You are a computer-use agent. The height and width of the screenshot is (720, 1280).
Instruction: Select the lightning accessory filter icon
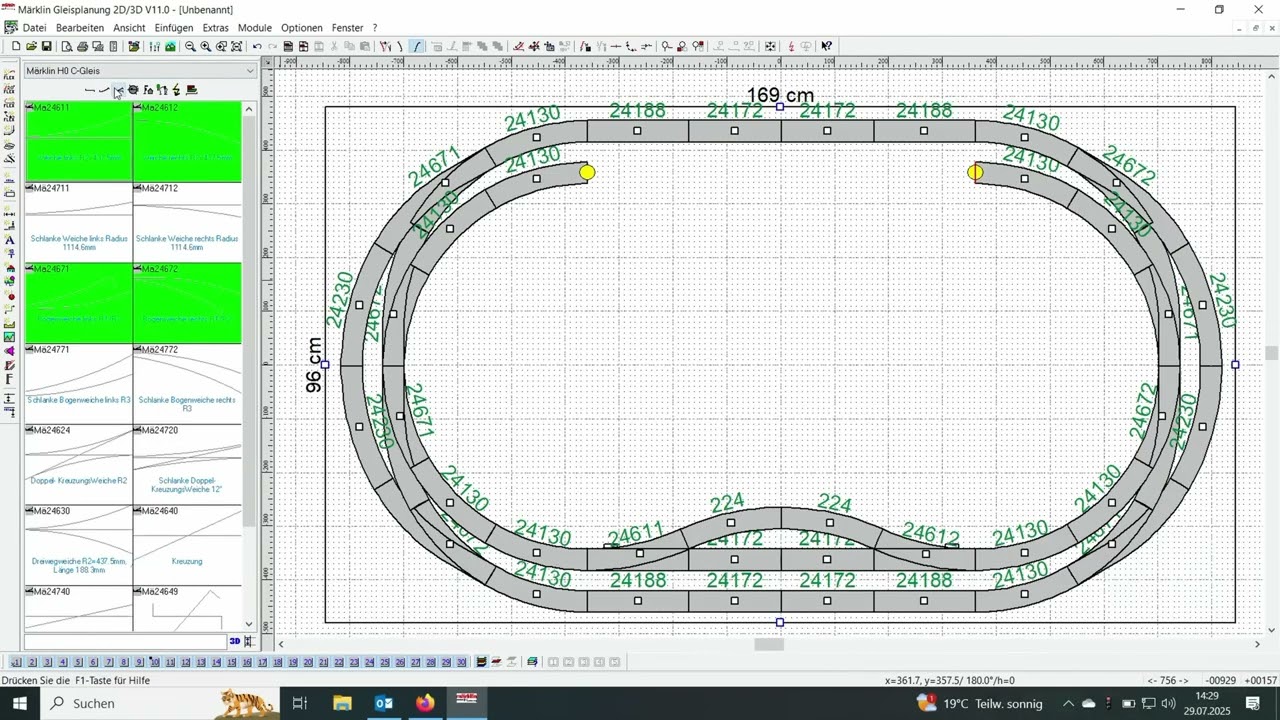pos(176,90)
